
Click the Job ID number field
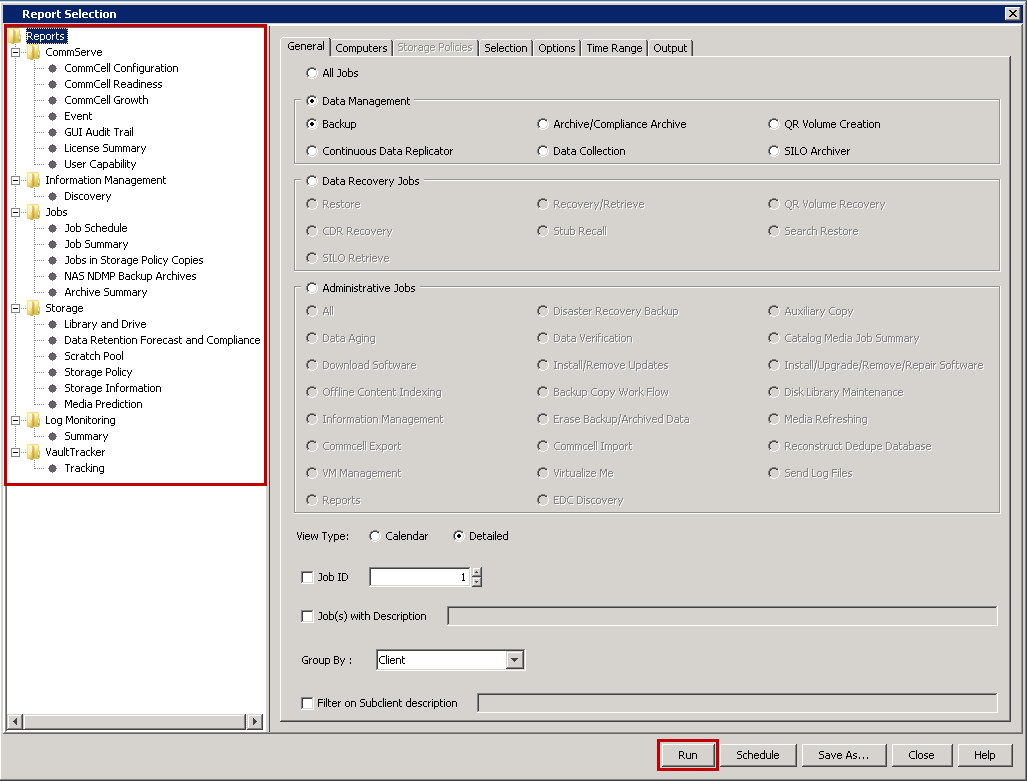click(x=420, y=577)
